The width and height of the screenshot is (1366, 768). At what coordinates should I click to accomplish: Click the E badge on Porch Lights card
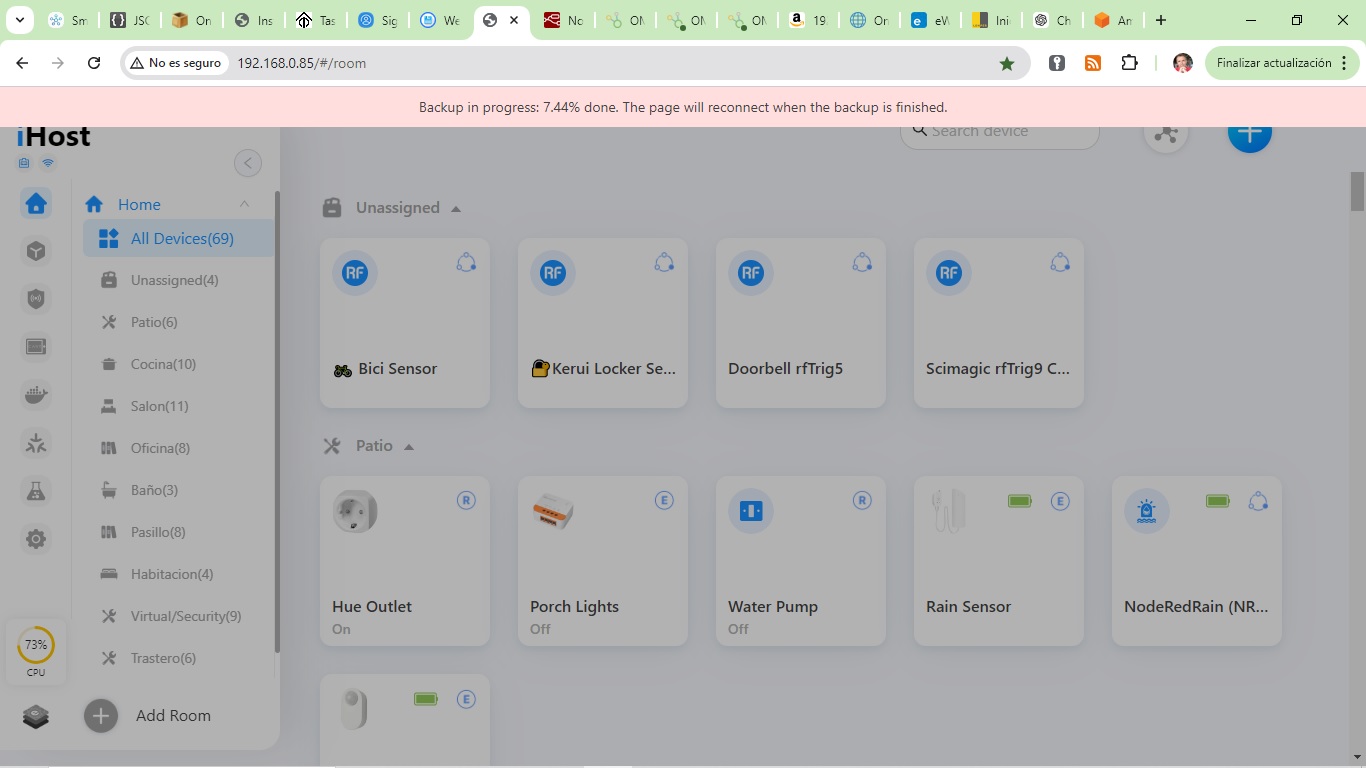click(664, 500)
